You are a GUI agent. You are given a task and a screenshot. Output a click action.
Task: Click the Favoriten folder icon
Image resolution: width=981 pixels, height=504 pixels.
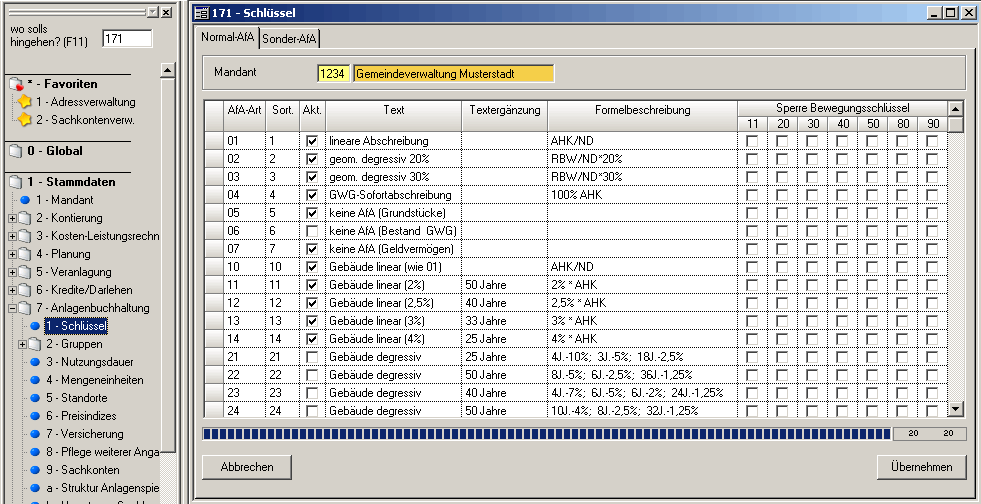pos(17,84)
